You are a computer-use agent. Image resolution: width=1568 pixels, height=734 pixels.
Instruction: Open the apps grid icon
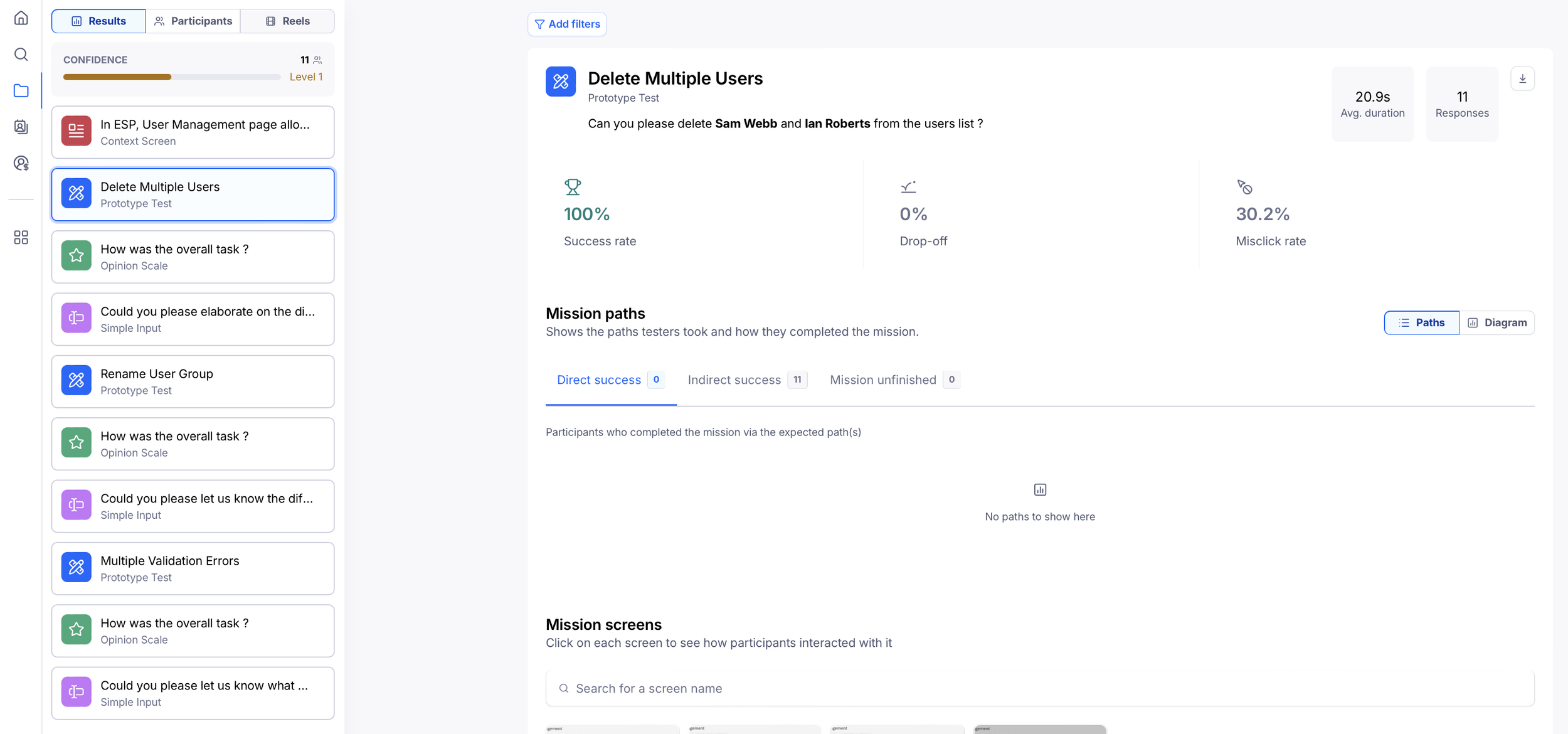click(x=21, y=237)
